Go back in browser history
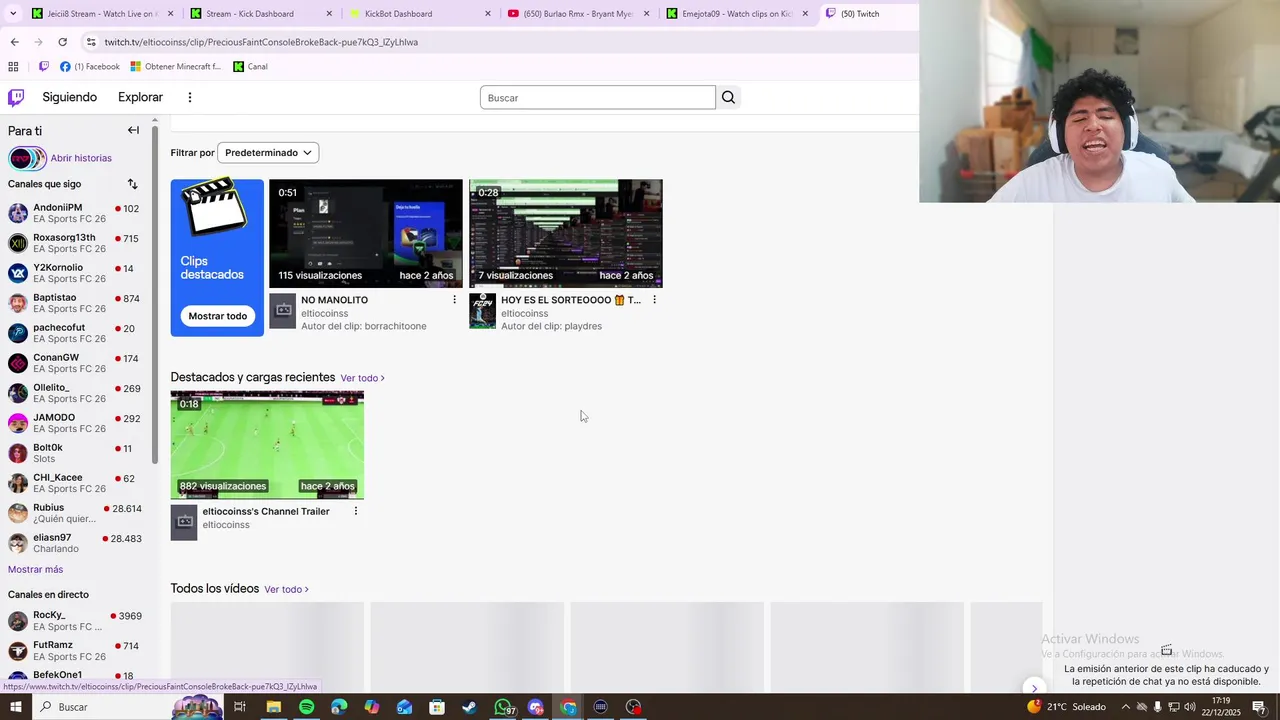 [x=14, y=42]
